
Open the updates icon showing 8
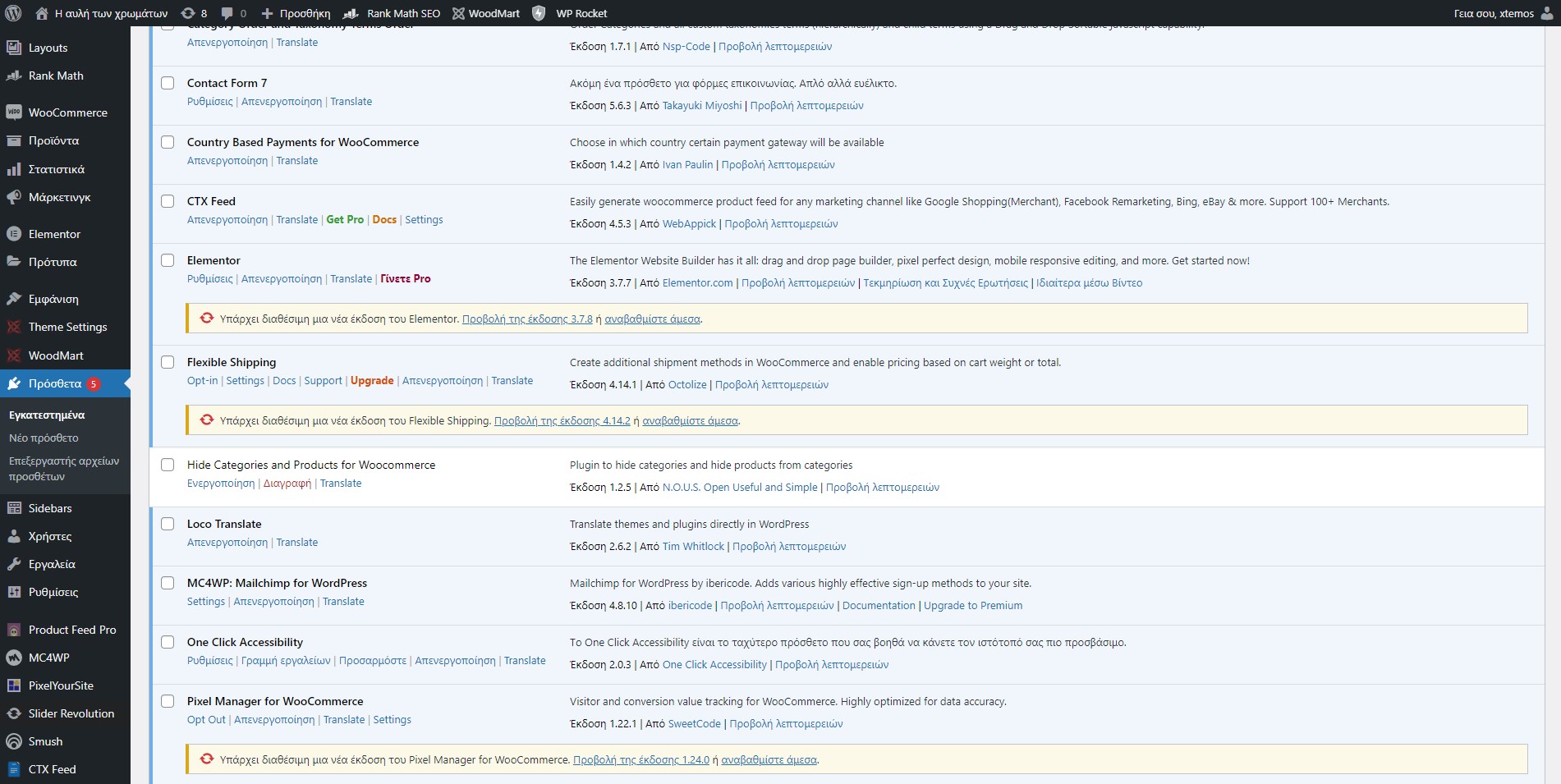pyautogui.click(x=188, y=13)
